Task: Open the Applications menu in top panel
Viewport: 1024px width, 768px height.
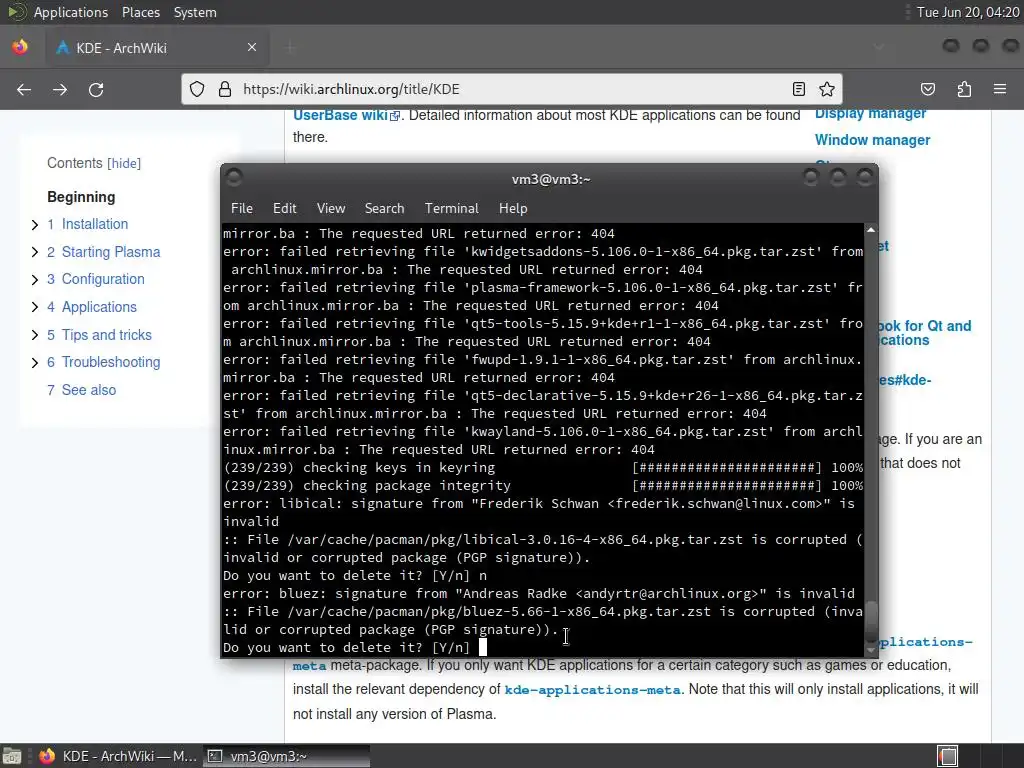Action: pyautogui.click(x=71, y=12)
